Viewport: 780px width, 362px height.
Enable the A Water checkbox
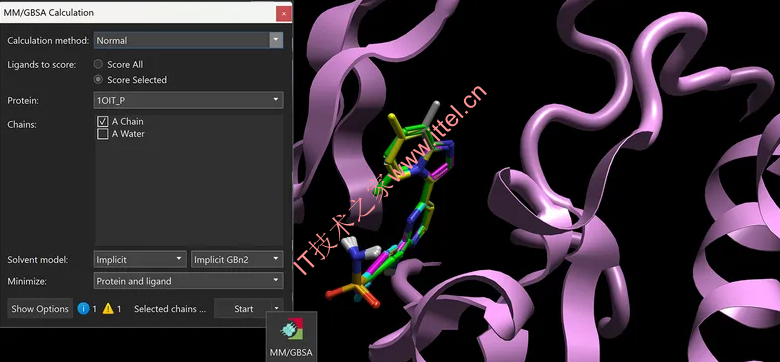click(x=103, y=134)
